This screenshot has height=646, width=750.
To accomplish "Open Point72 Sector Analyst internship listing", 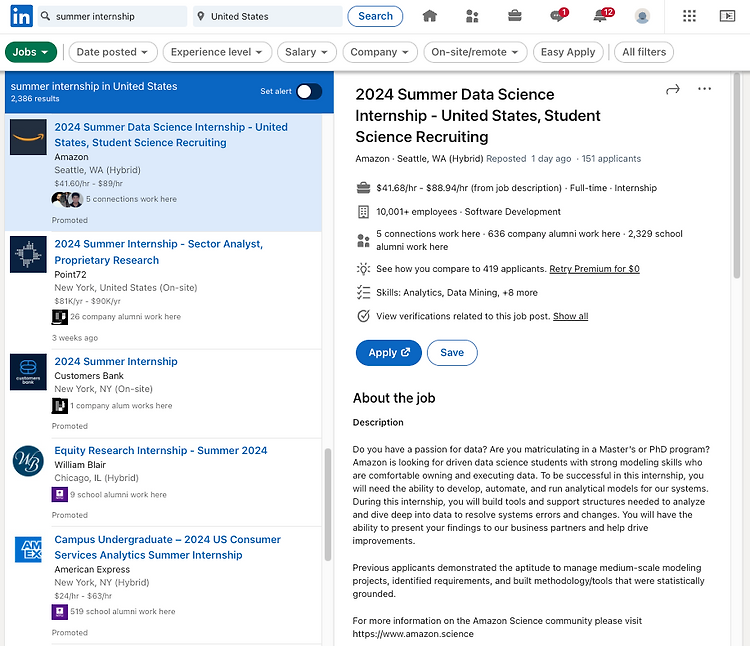I will [158, 252].
